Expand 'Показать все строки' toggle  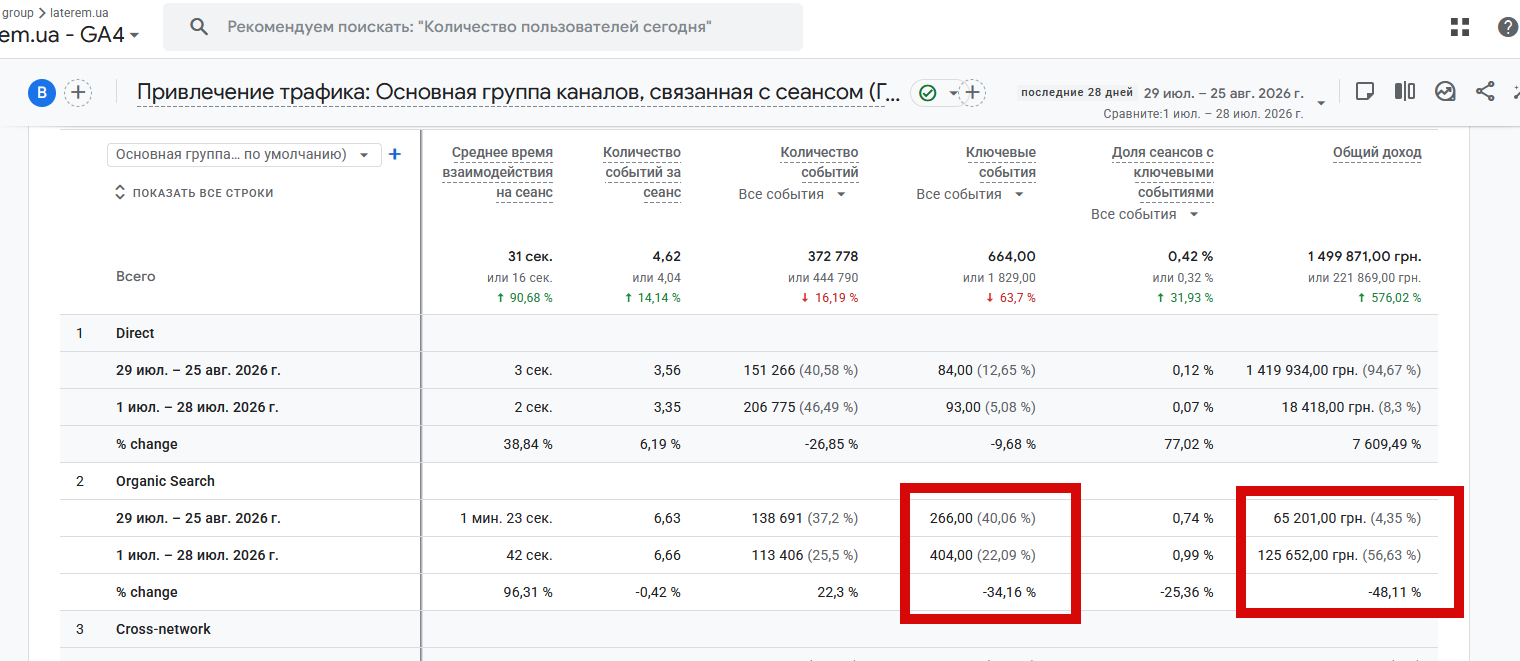tap(194, 192)
